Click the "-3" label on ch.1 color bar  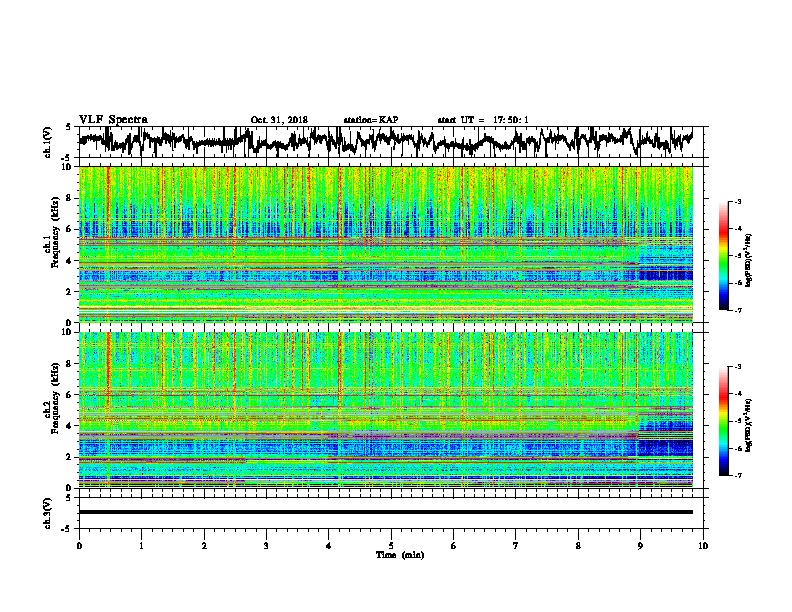(x=737, y=201)
